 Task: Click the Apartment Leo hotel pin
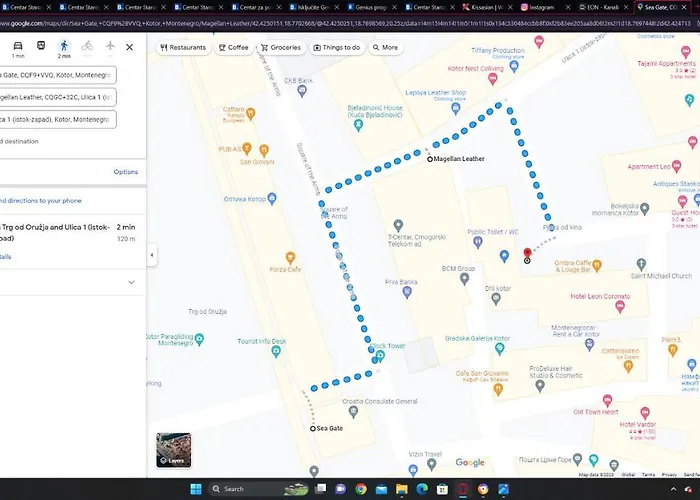676,166
